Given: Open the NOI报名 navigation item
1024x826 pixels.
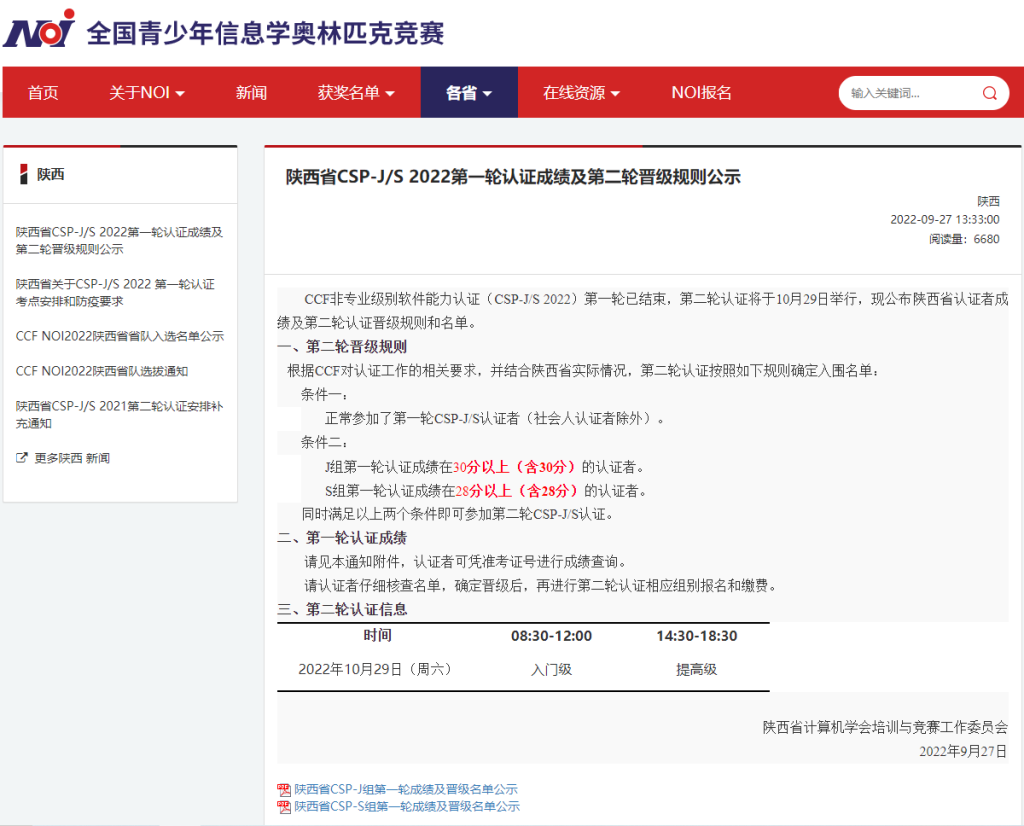Looking at the screenshot, I should tap(701, 93).
